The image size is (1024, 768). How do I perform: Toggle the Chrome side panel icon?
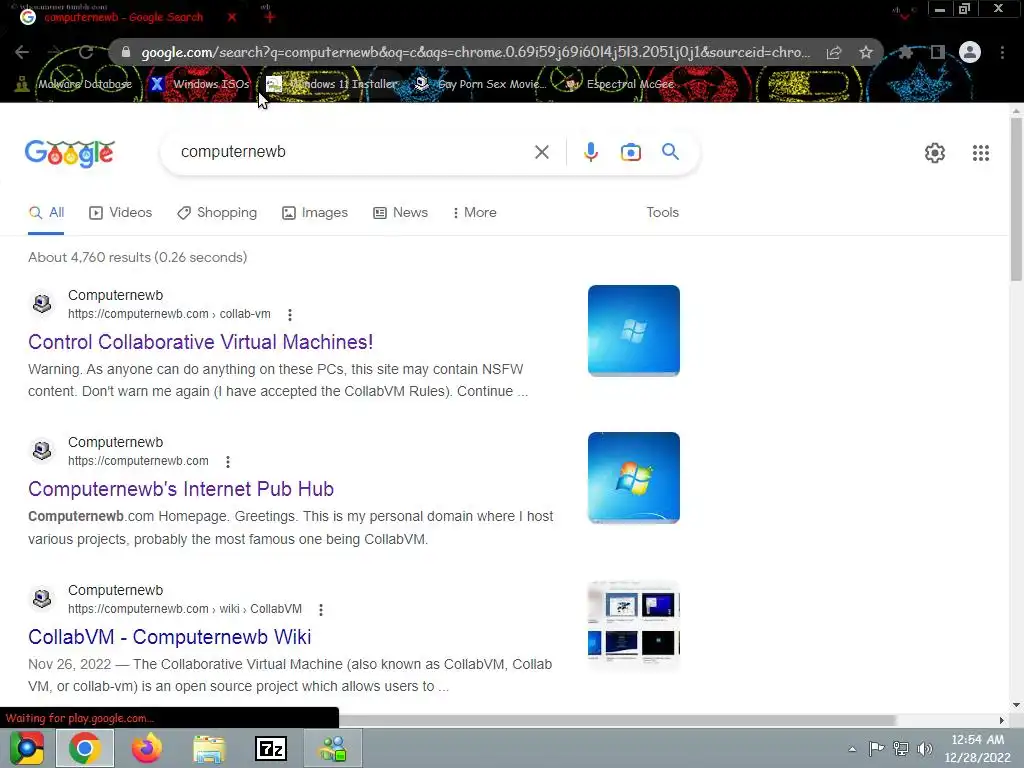(938, 52)
